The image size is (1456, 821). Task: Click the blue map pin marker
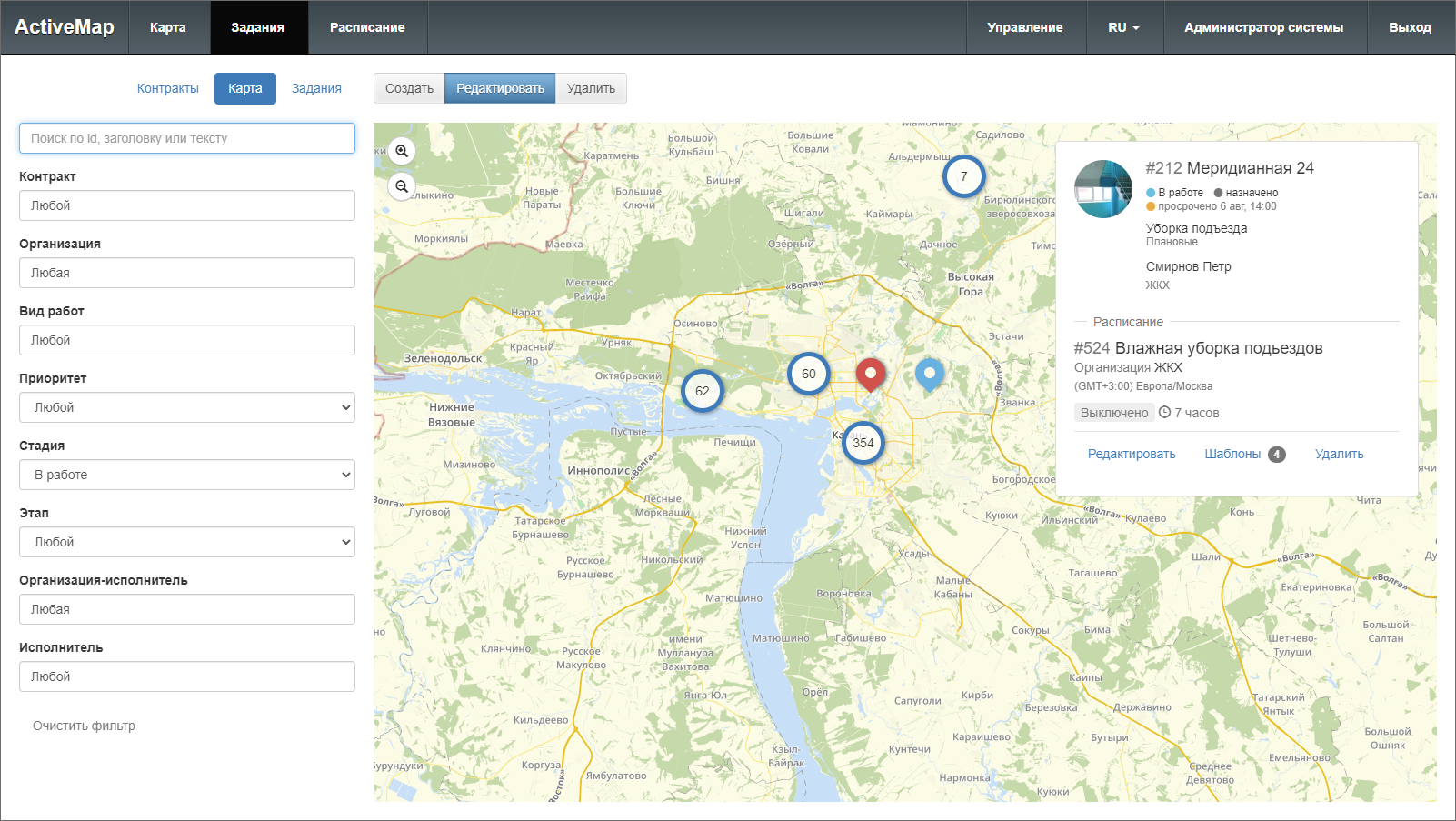click(x=929, y=372)
